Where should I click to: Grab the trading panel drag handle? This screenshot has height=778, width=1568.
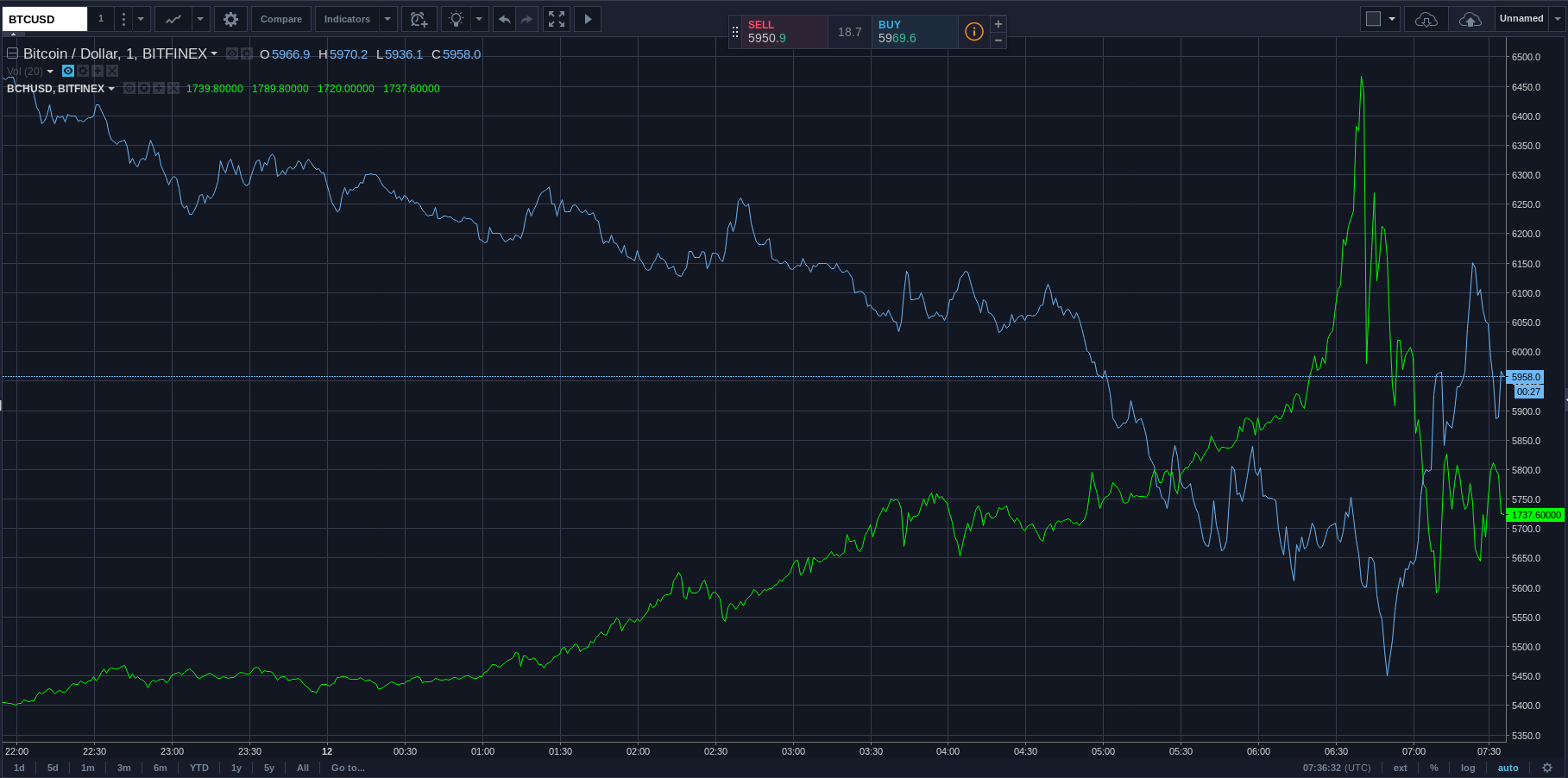tap(735, 32)
